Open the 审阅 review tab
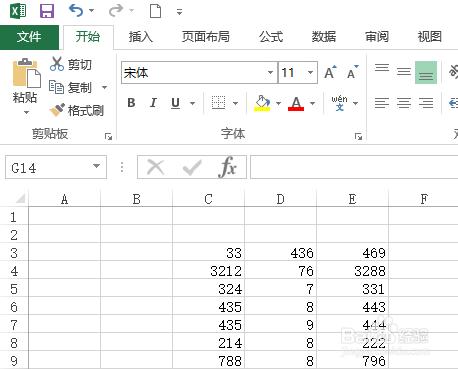 click(x=377, y=37)
